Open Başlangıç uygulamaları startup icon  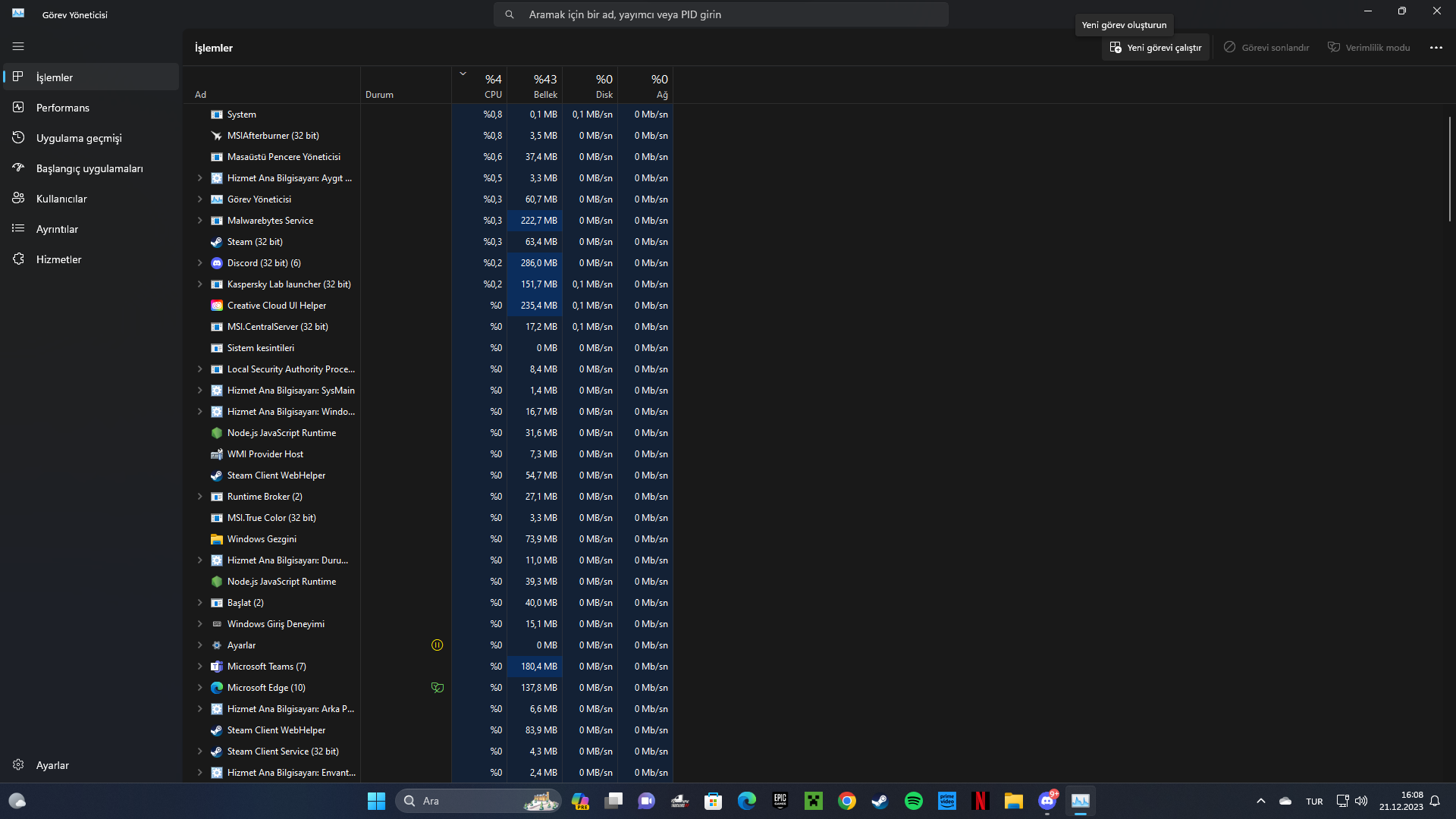click(18, 168)
